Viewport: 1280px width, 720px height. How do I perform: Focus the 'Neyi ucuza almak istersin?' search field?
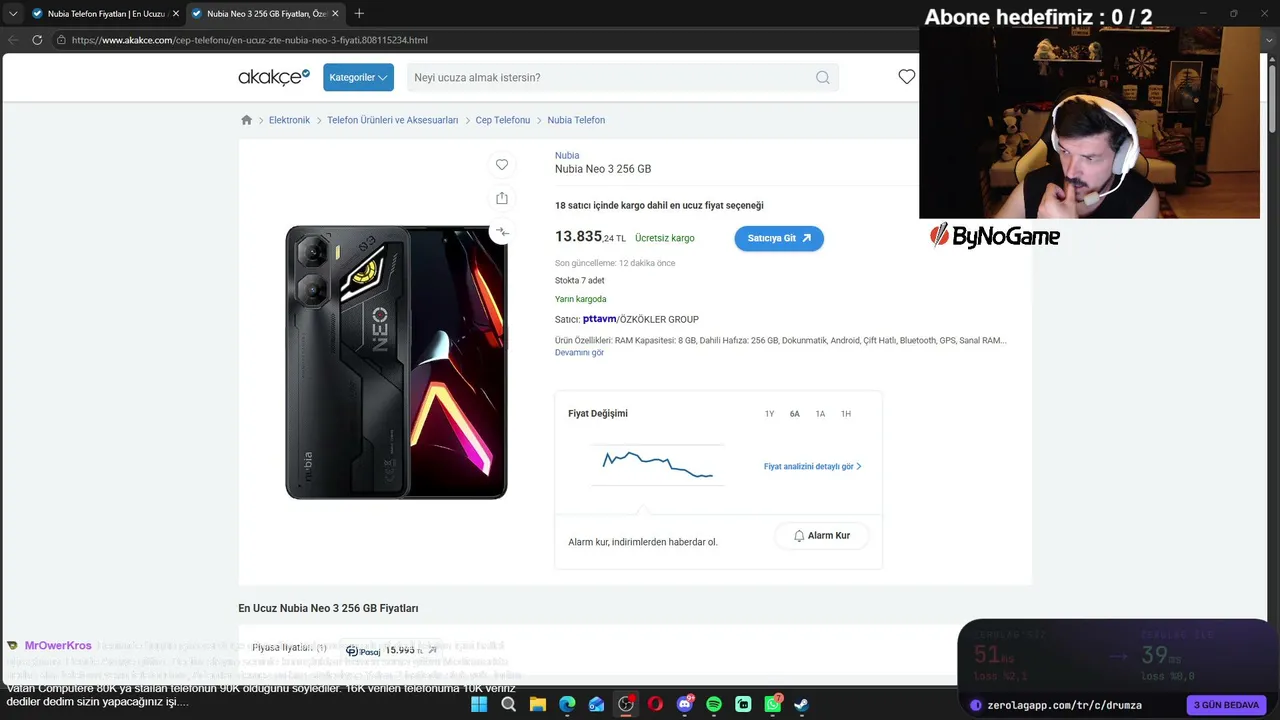[x=609, y=77]
